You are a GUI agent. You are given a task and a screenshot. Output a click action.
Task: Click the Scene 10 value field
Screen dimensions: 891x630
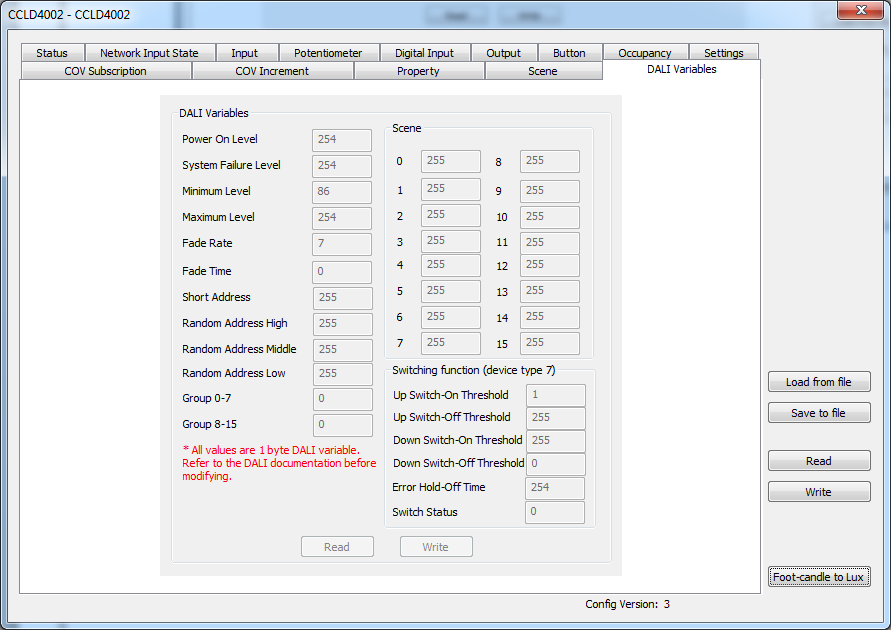tap(549, 217)
